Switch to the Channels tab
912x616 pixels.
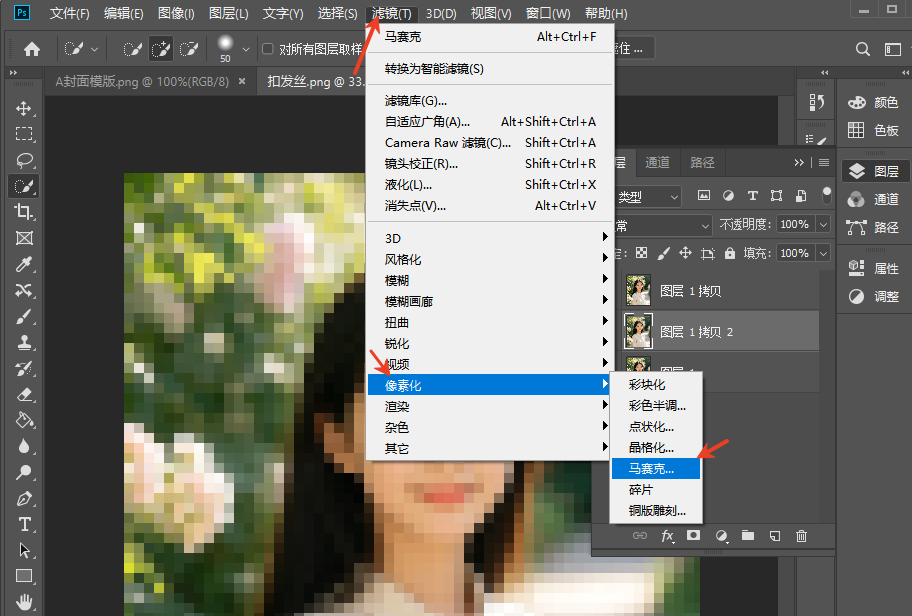[x=657, y=163]
